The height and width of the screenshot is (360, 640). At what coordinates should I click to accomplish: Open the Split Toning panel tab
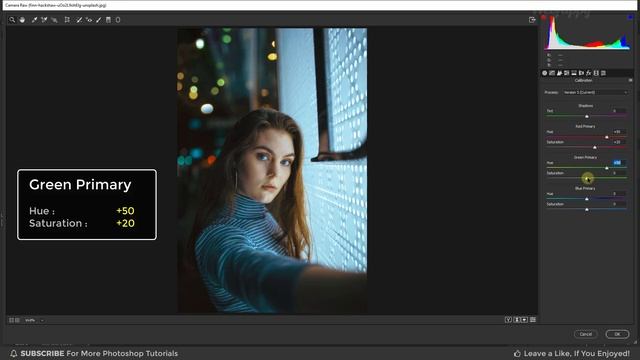574,73
